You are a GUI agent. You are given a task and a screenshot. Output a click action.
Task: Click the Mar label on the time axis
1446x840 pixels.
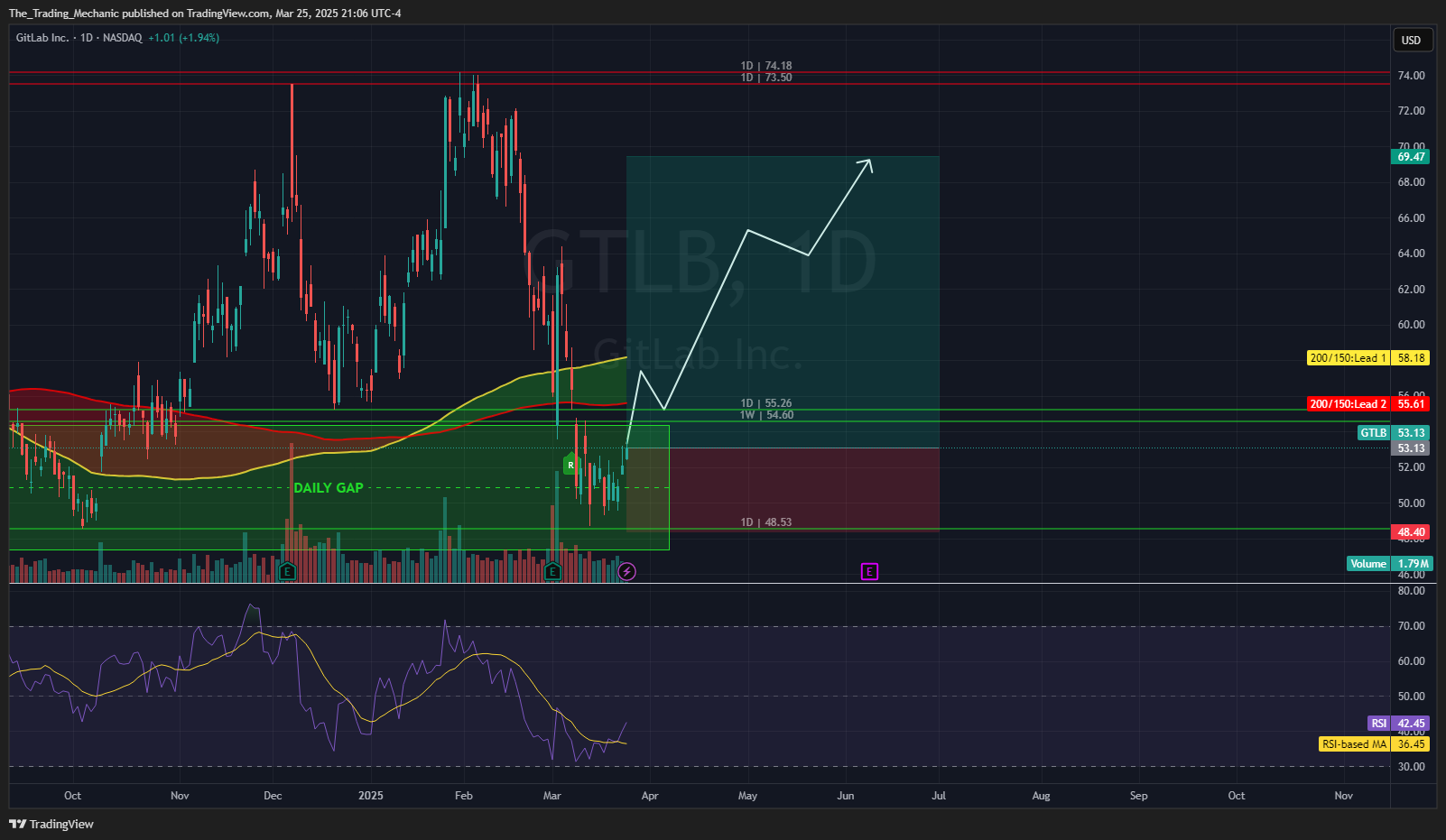pyautogui.click(x=552, y=796)
